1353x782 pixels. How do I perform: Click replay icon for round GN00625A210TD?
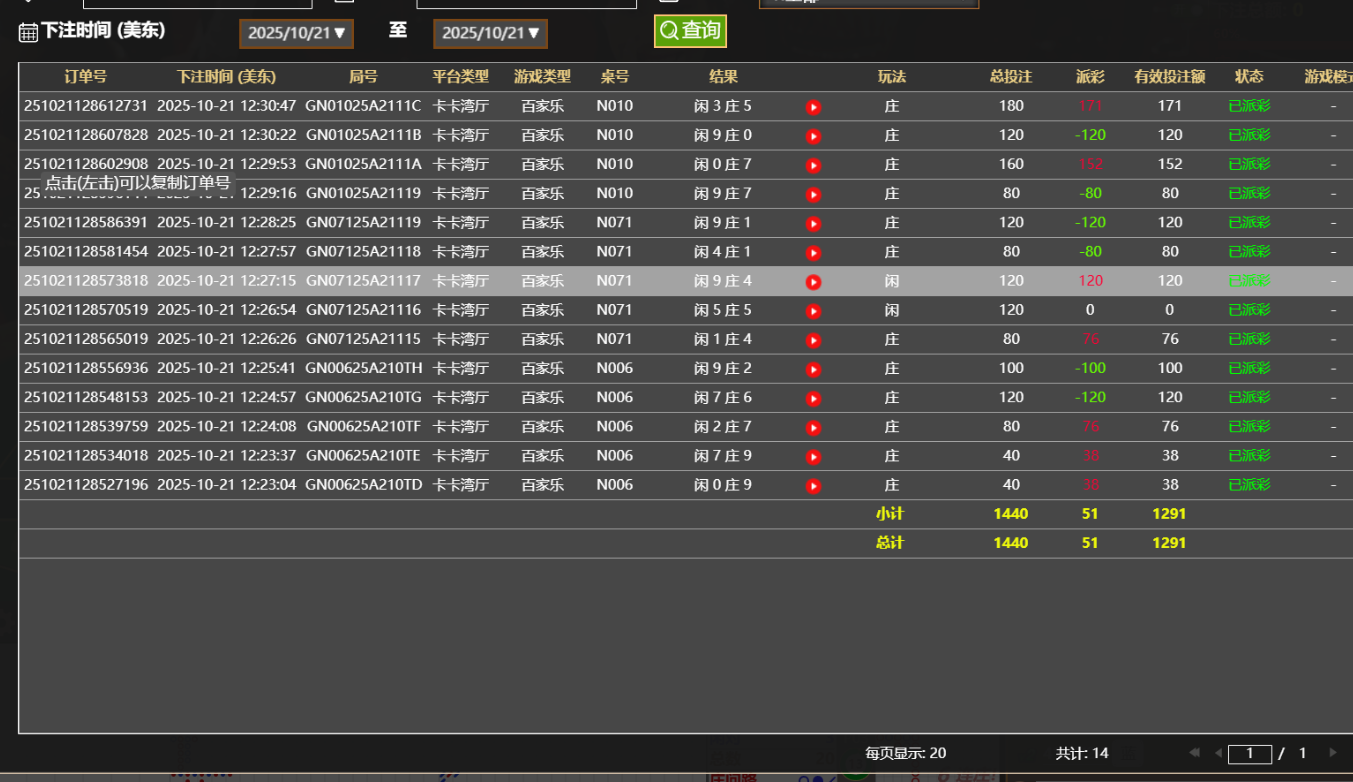813,486
